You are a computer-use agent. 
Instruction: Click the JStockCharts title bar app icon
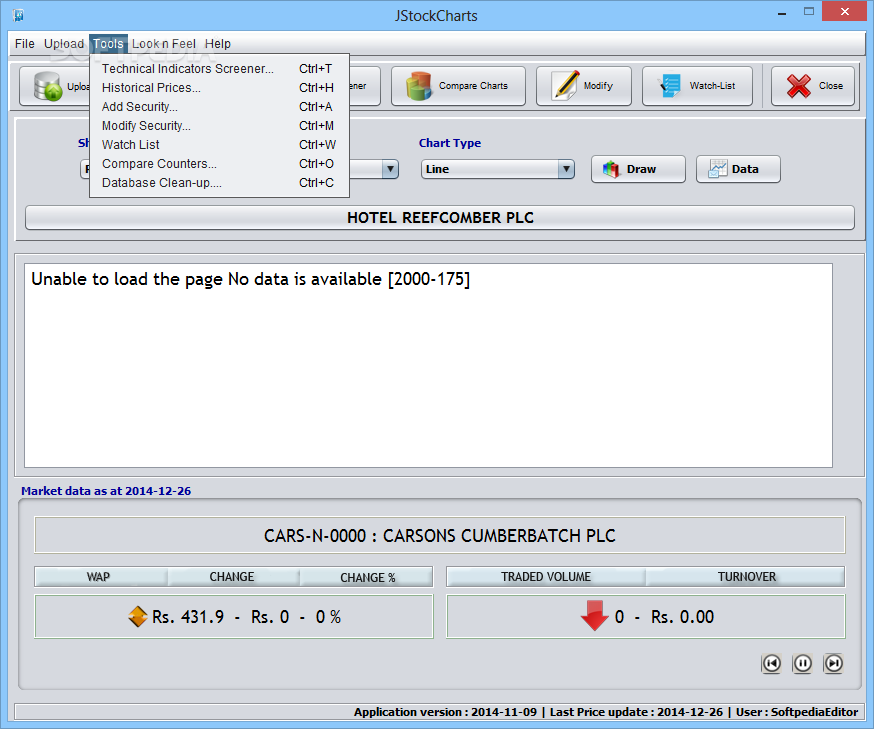(x=18, y=15)
